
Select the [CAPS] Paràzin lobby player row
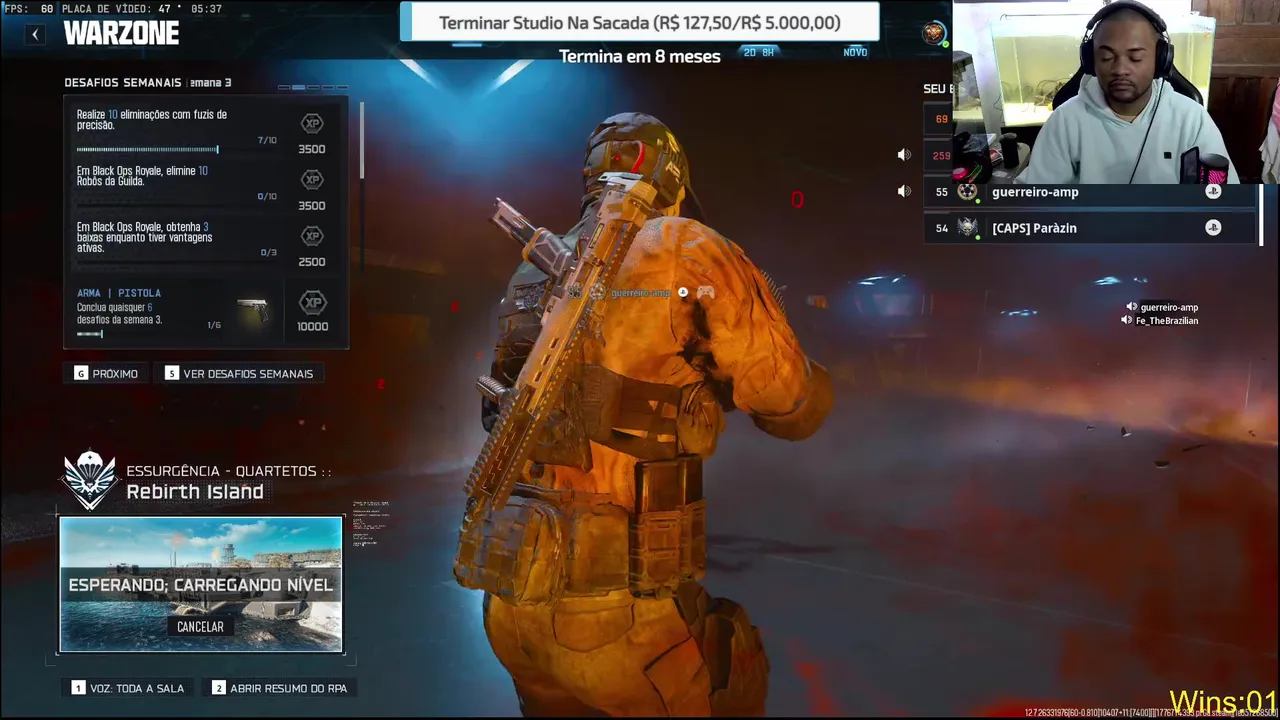(1090, 228)
